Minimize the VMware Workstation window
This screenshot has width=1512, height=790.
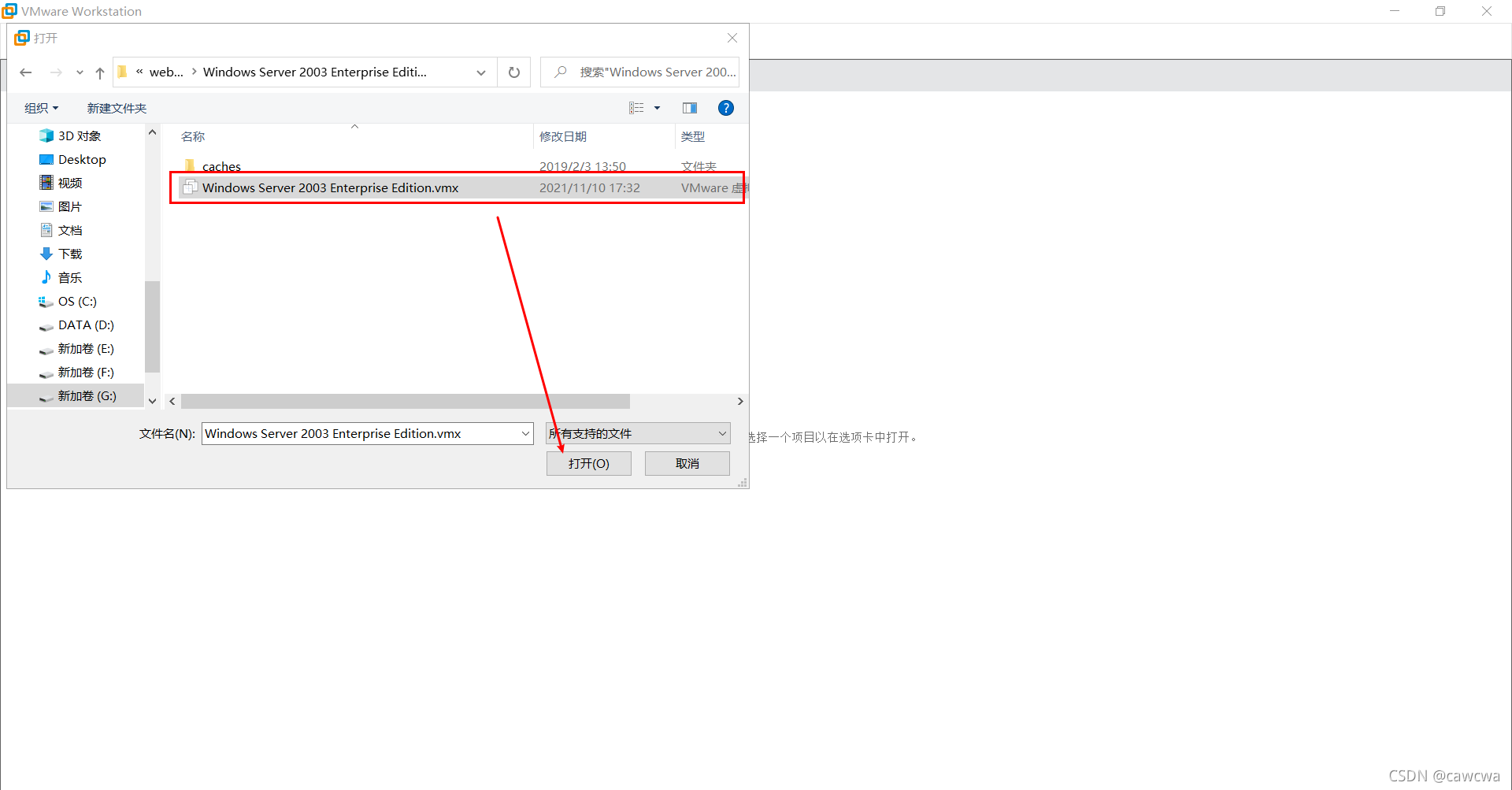click(1395, 11)
